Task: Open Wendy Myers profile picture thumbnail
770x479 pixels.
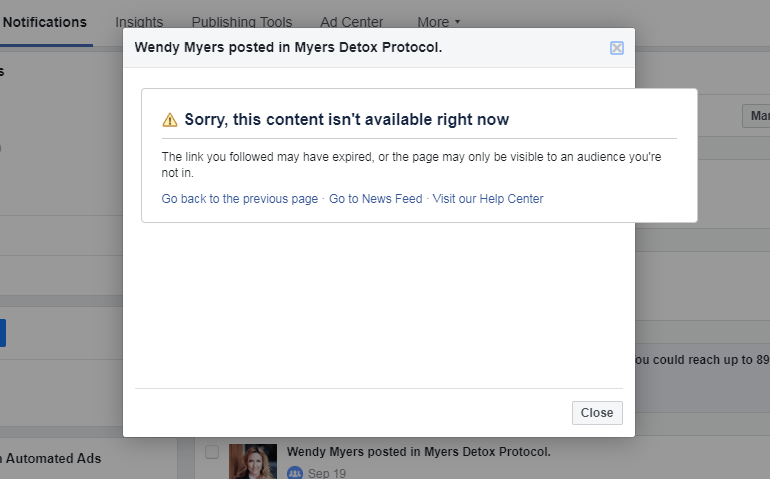Action: point(253,461)
